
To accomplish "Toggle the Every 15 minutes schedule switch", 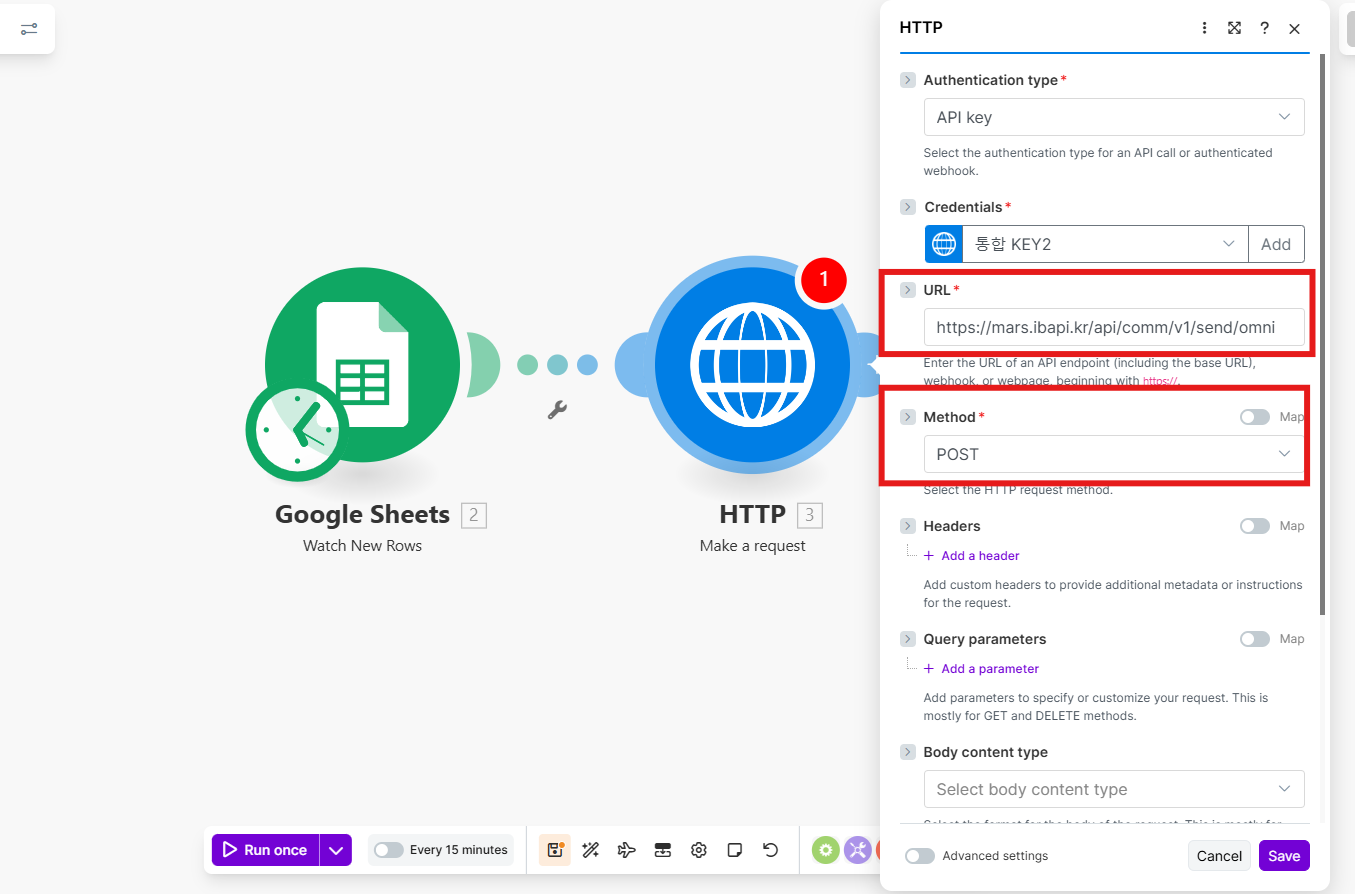I will point(389,850).
